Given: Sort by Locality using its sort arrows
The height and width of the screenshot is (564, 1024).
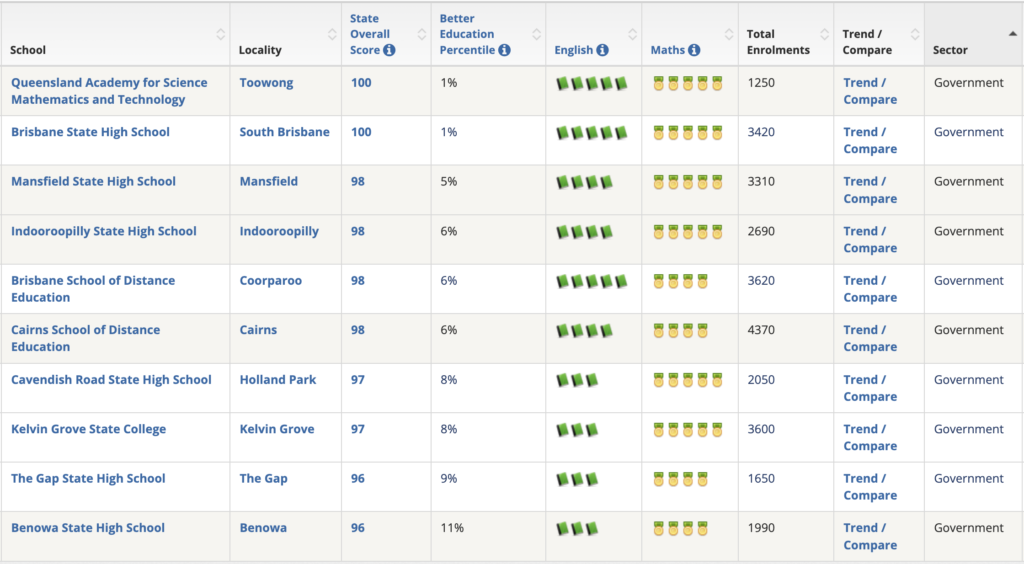Looking at the screenshot, I should click(332, 35).
